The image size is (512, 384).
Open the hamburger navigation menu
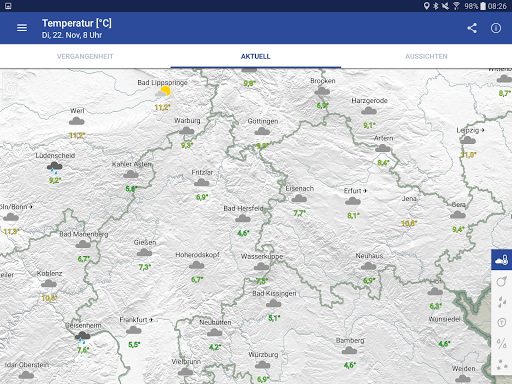point(22,28)
